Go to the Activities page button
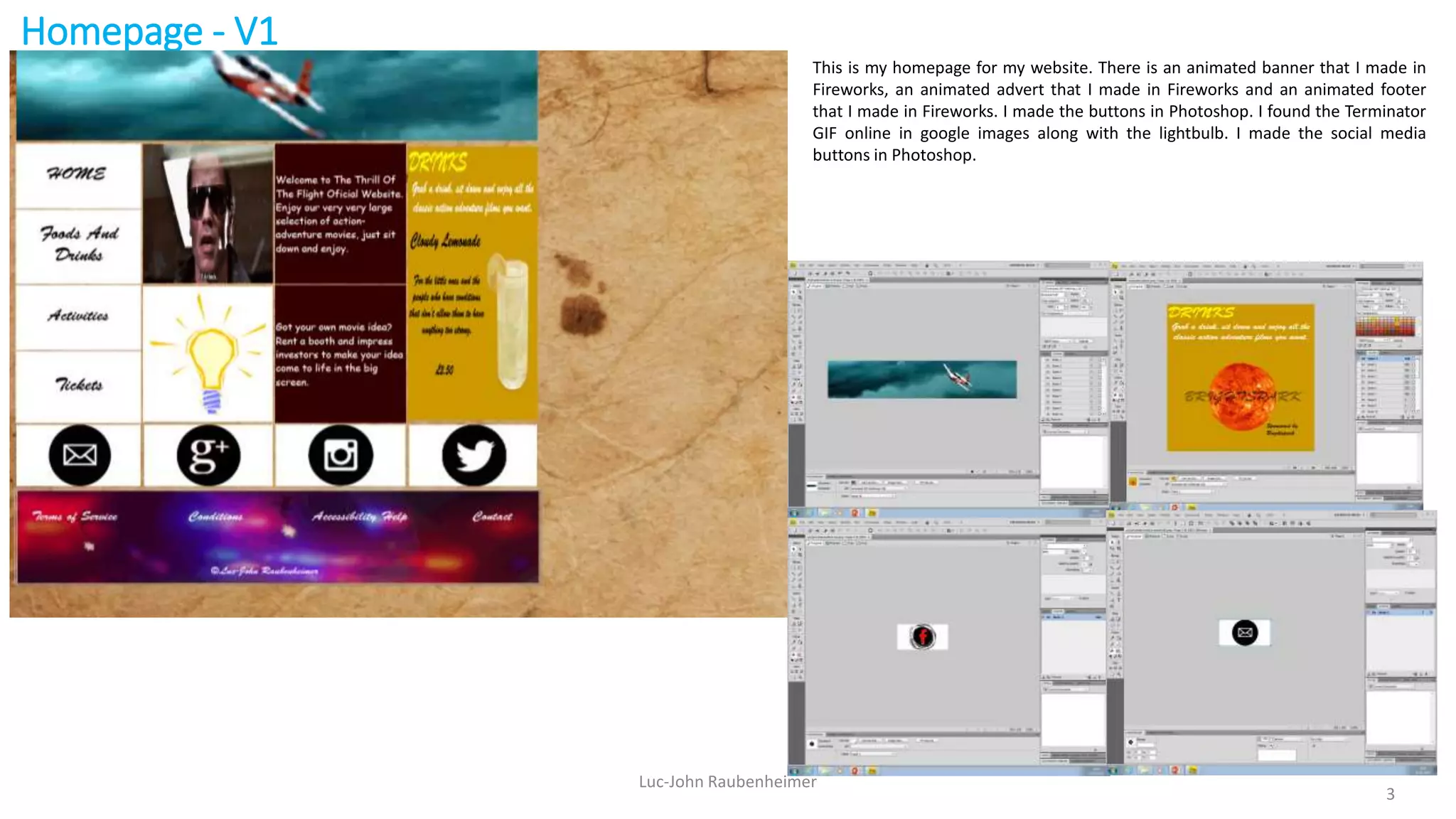Viewport: 1456px width, 819px height. point(78,316)
